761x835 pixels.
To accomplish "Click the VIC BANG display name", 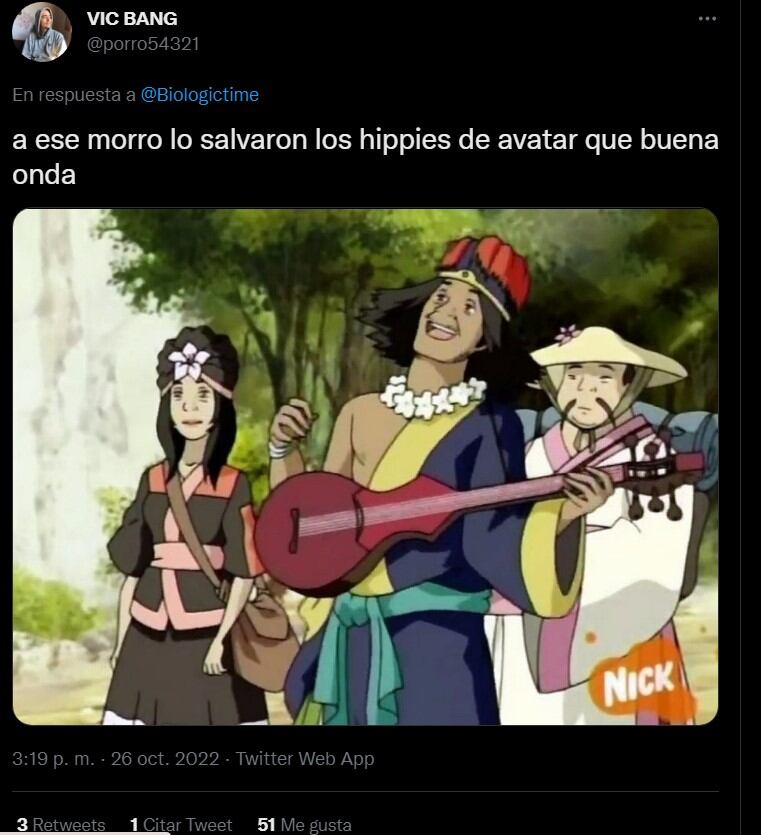I will click(132, 19).
